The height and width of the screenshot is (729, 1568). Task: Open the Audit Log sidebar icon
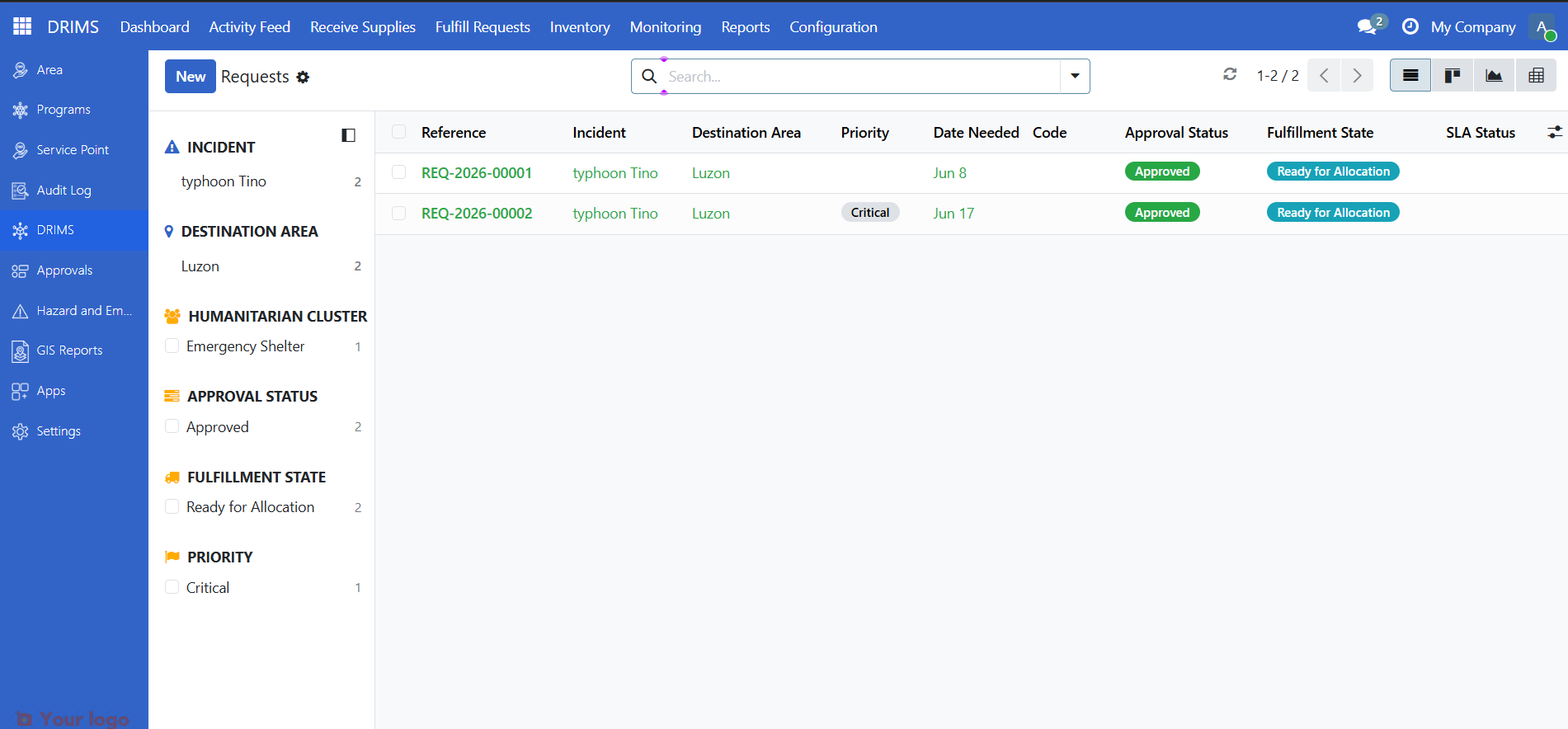pos(21,190)
